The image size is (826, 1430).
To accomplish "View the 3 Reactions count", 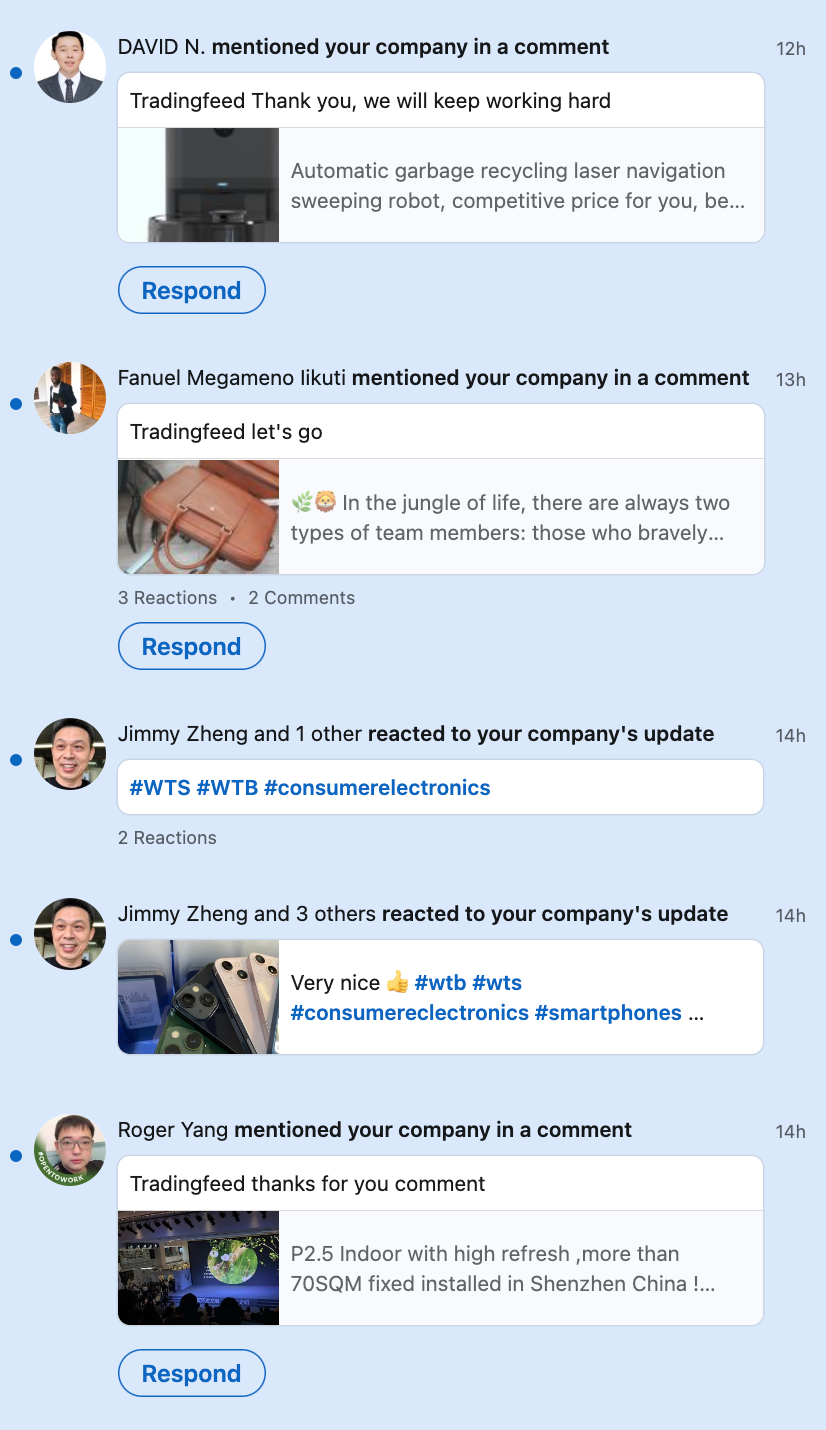I will coord(167,598).
